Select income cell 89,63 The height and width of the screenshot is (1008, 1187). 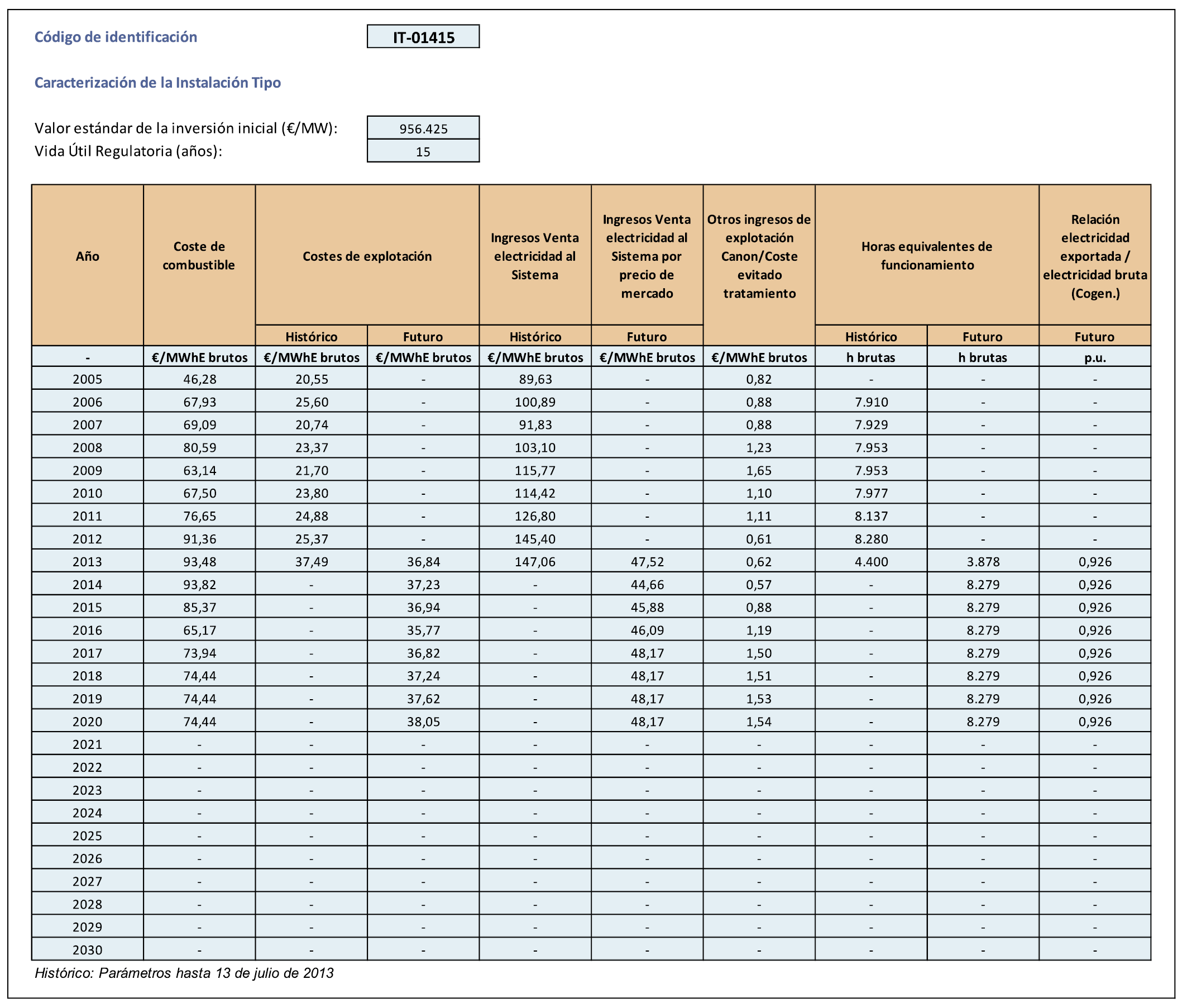(x=535, y=379)
